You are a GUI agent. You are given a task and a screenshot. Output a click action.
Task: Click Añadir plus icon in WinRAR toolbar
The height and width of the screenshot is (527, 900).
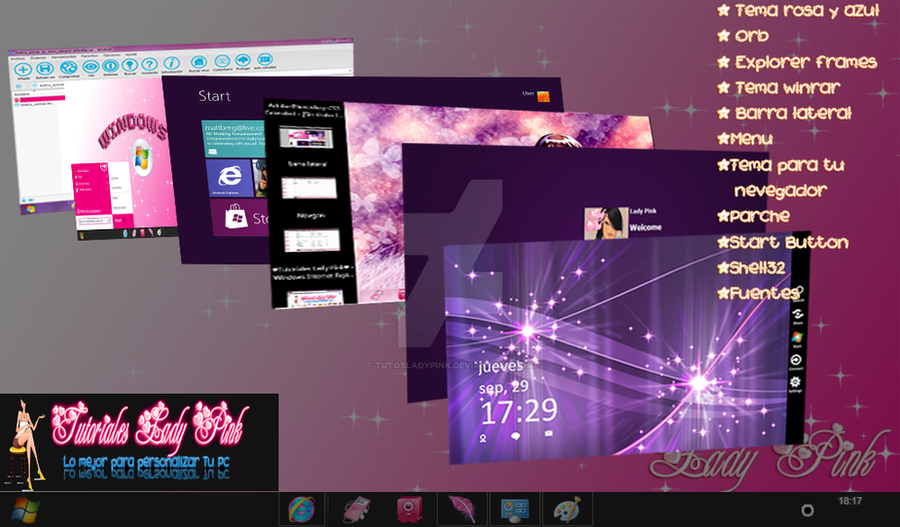23,70
